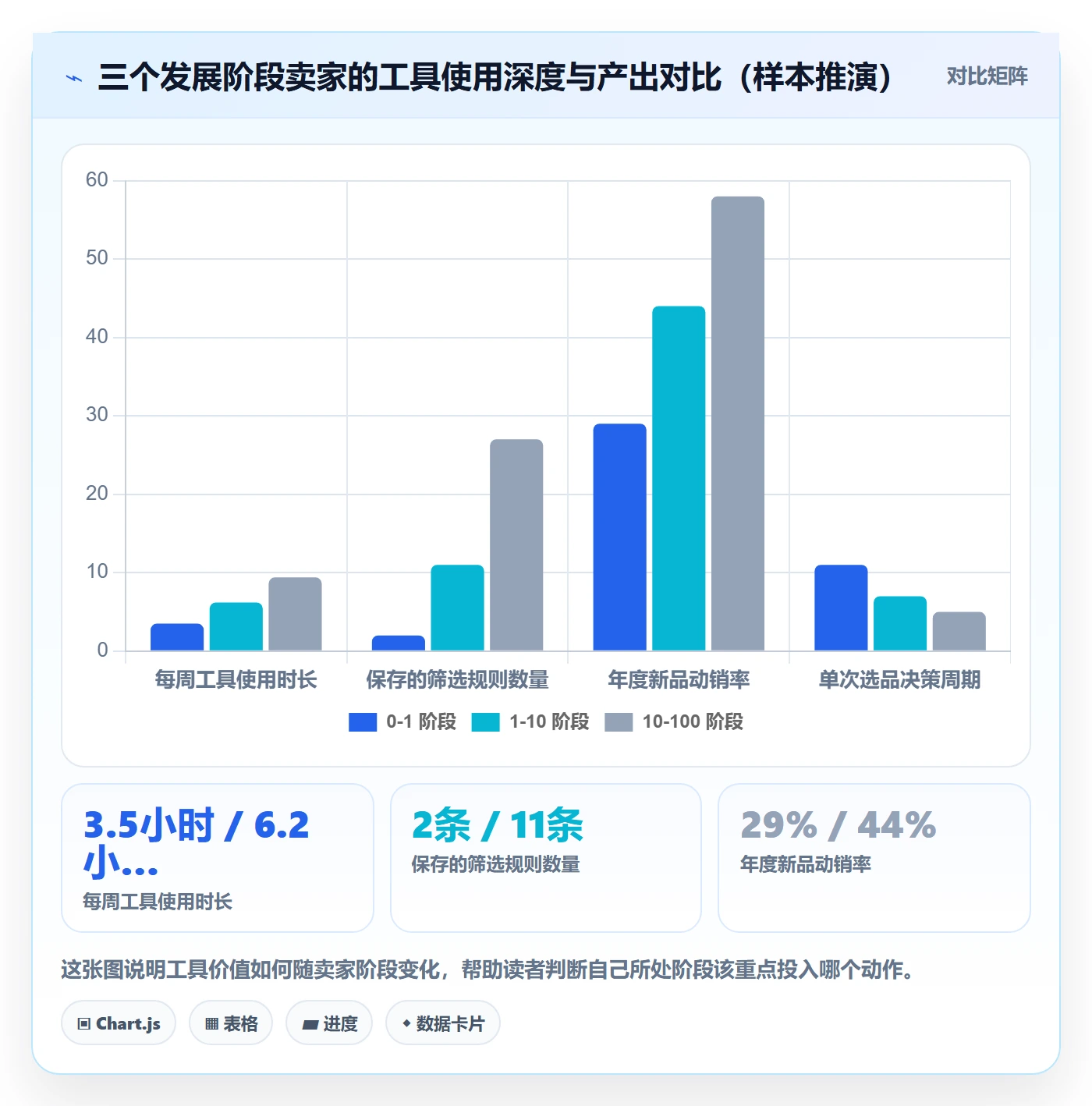The height and width of the screenshot is (1106, 1092).
Task: Click the 1-10 阶段 bar for 保存的筛选规则数量
Action: coord(457,608)
